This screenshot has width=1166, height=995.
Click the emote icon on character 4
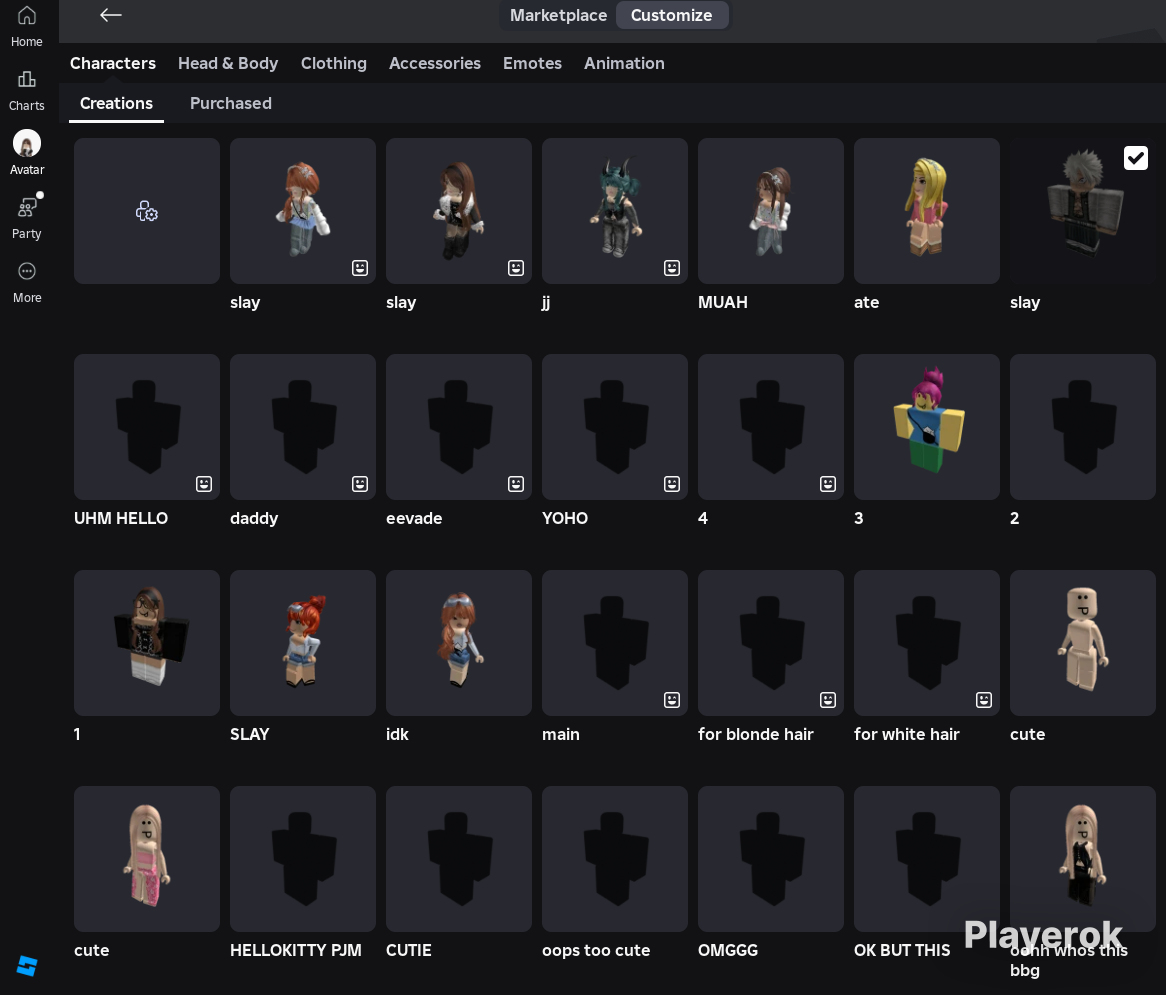[828, 484]
